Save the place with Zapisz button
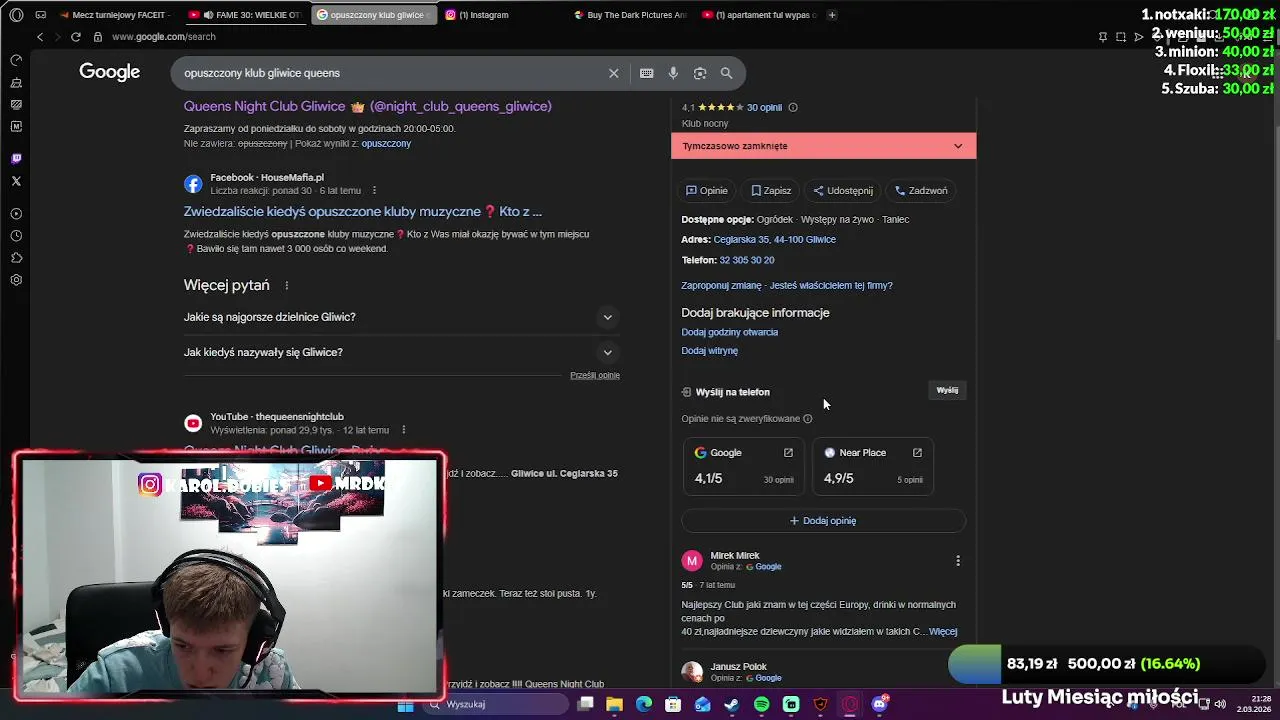1280x720 pixels. (x=771, y=190)
